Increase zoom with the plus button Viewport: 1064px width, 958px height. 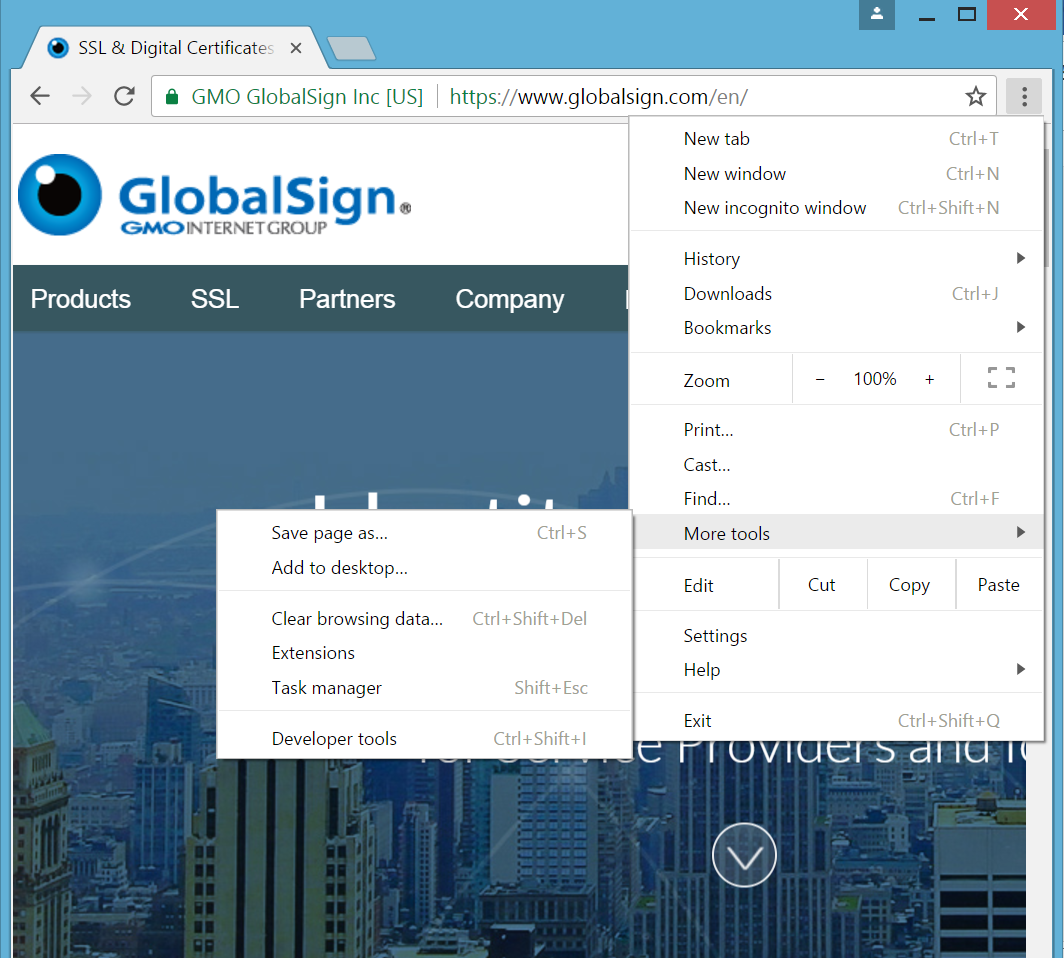tap(929, 379)
